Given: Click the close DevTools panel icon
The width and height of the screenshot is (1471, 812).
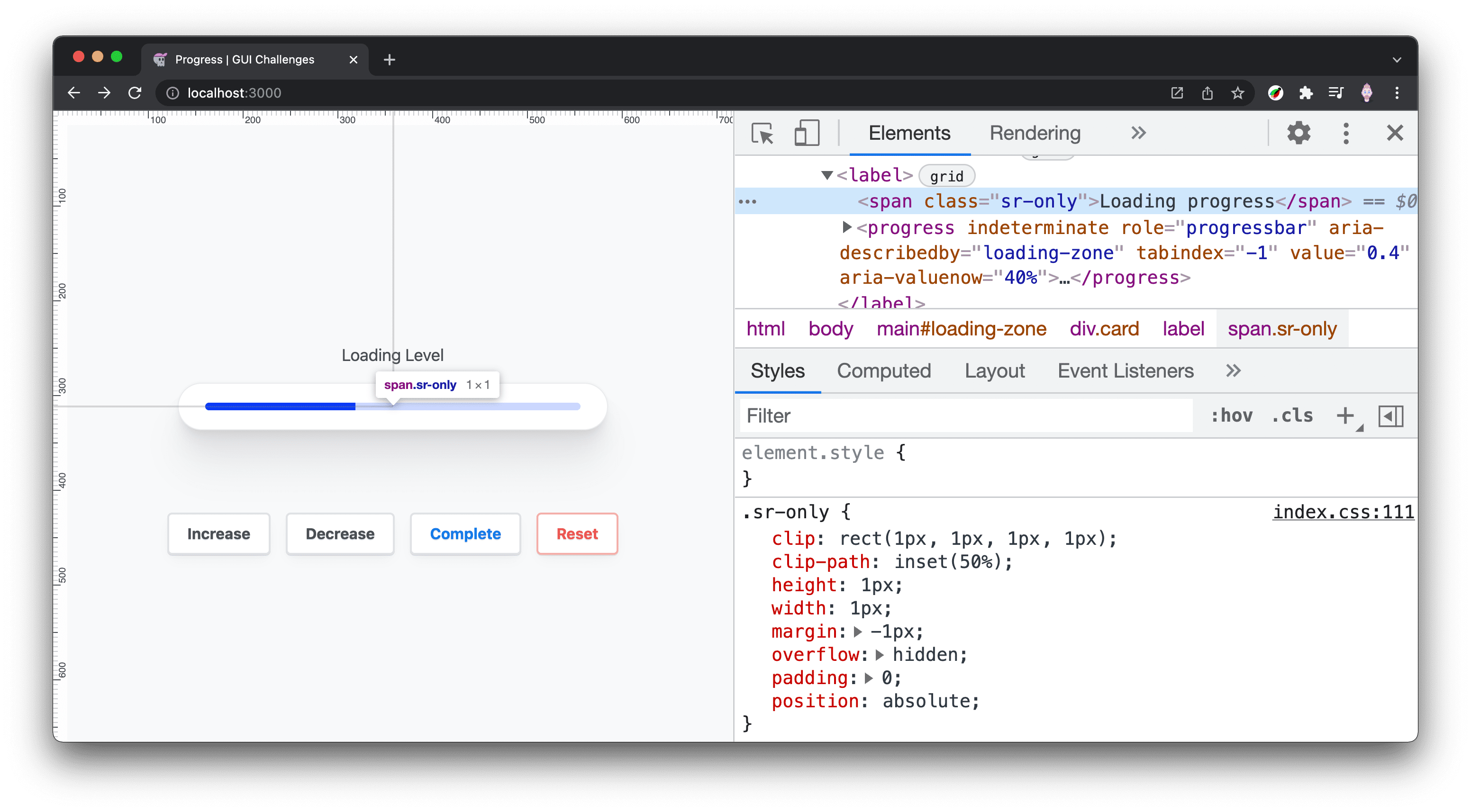Looking at the screenshot, I should [1394, 133].
